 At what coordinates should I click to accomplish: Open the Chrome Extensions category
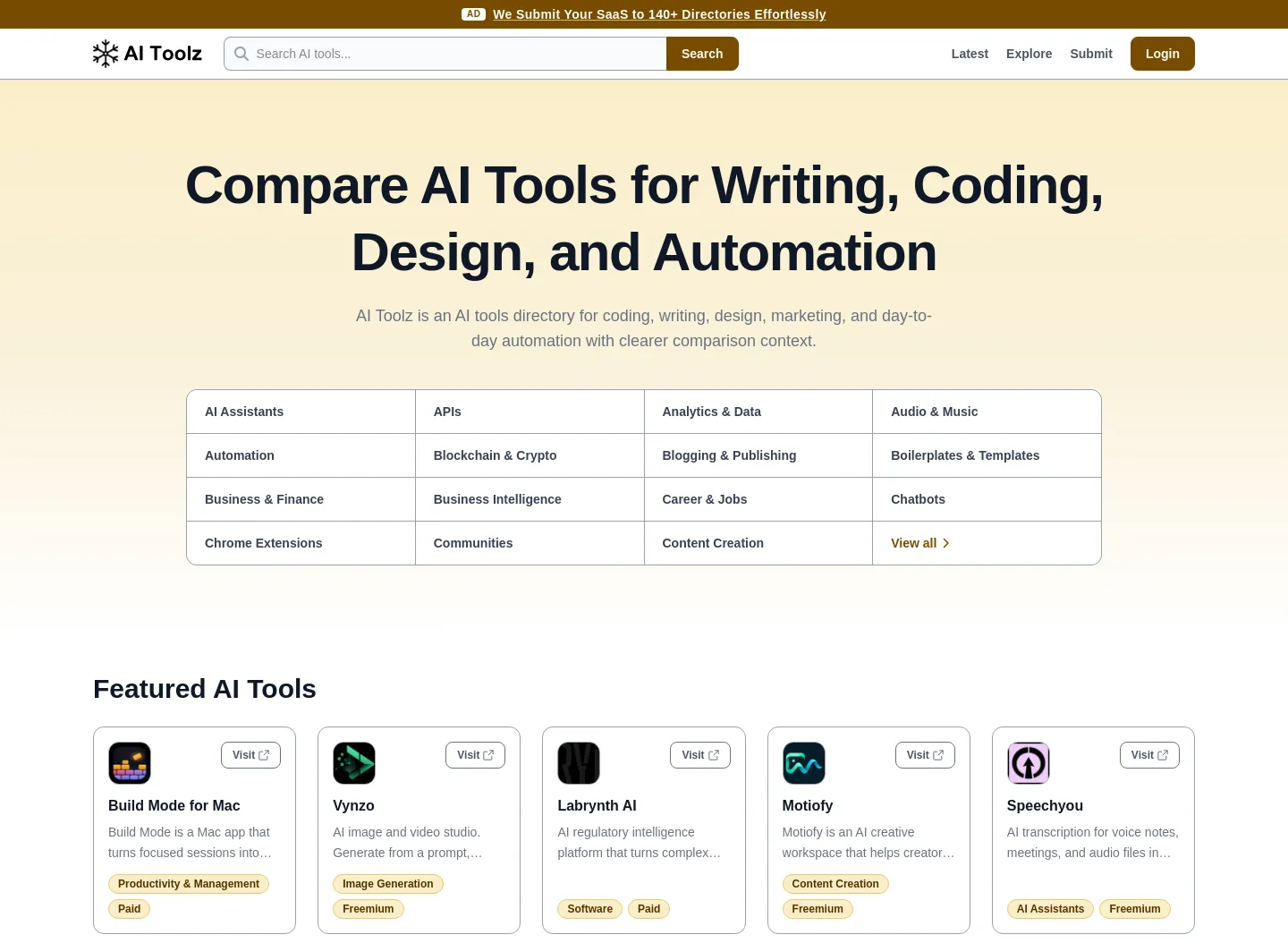click(301, 543)
